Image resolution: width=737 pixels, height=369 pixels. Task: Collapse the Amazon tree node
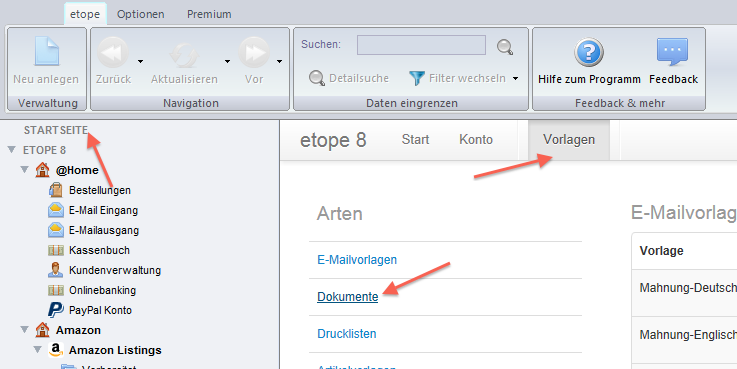(x=24, y=330)
